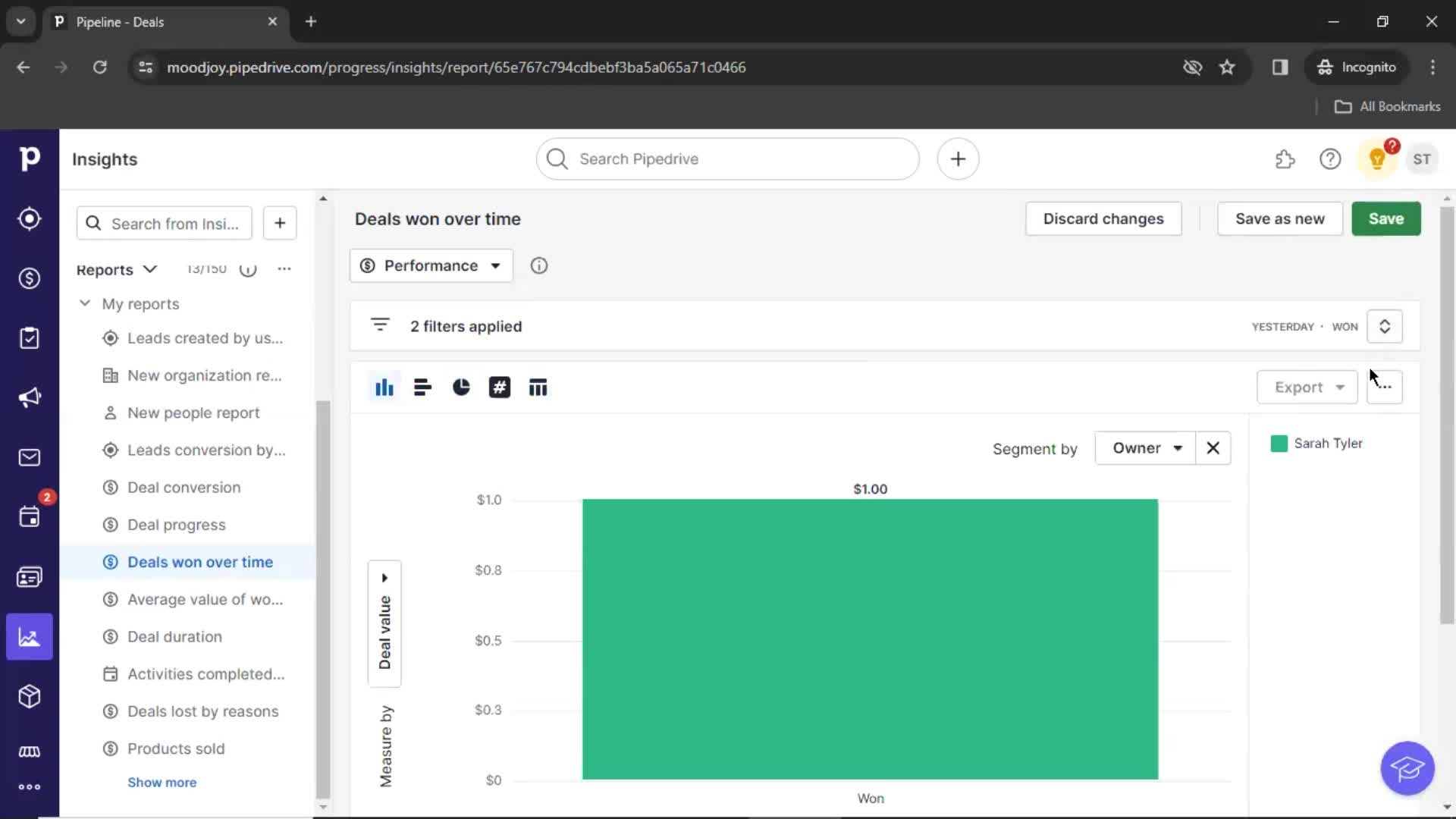Select Deal conversion report
1456x819 pixels.
click(184, 487)
